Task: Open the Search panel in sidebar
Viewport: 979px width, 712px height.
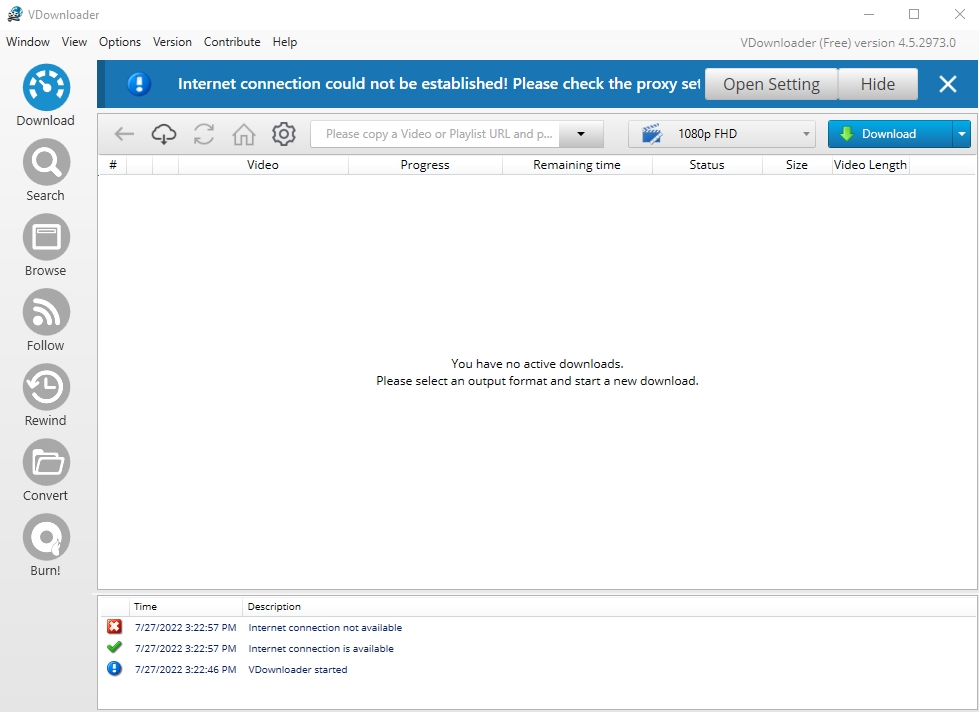Action: (46, 162)
